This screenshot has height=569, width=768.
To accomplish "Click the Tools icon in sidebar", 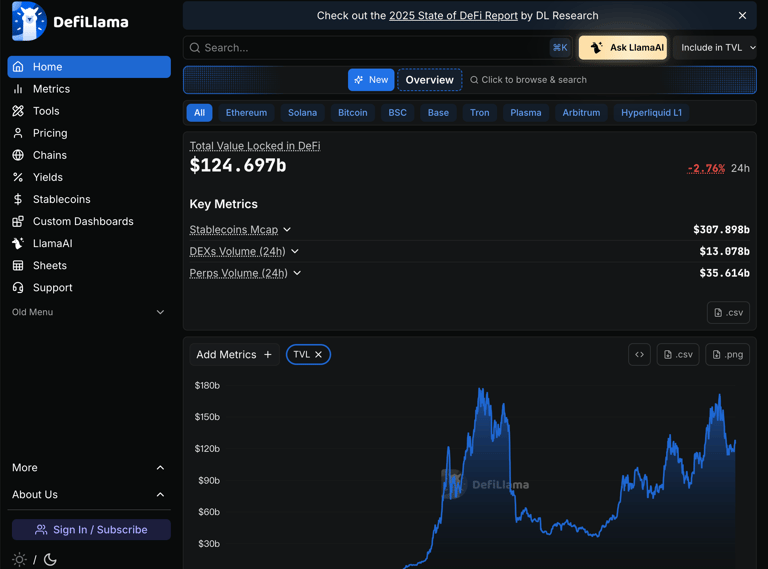I will [18, 111].
